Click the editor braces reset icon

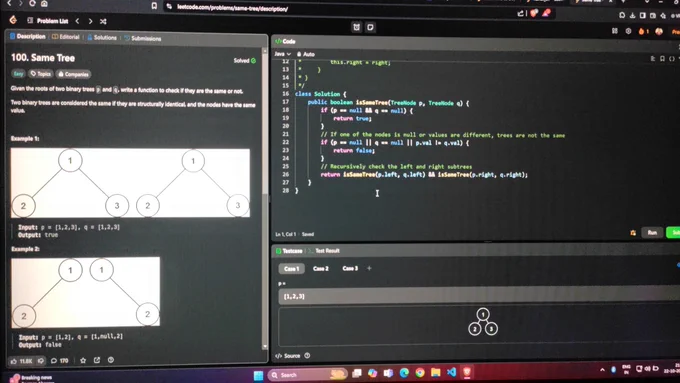pyautogui.click(x=672, y=59)
